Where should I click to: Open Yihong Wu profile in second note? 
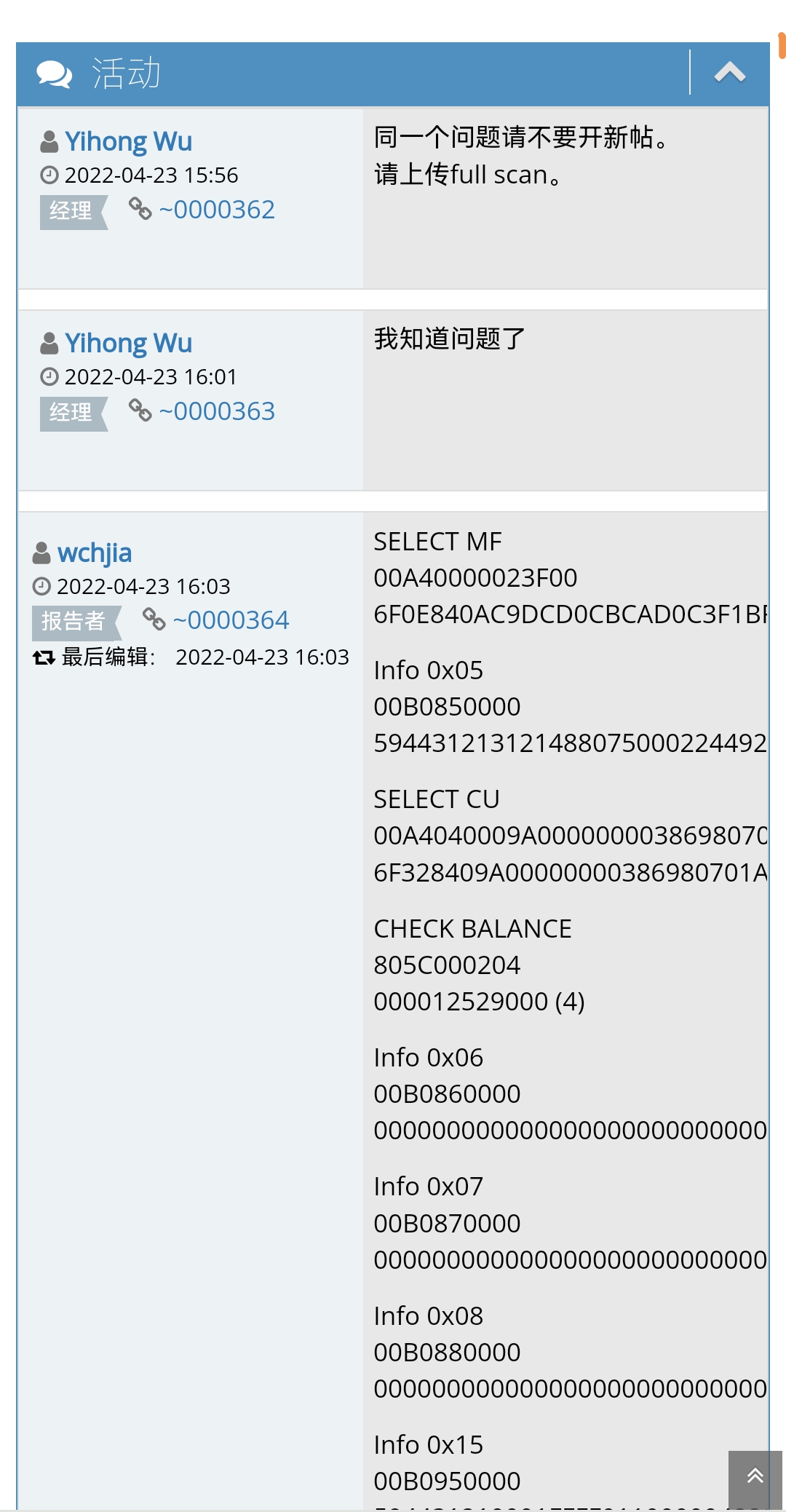(128, 343)
